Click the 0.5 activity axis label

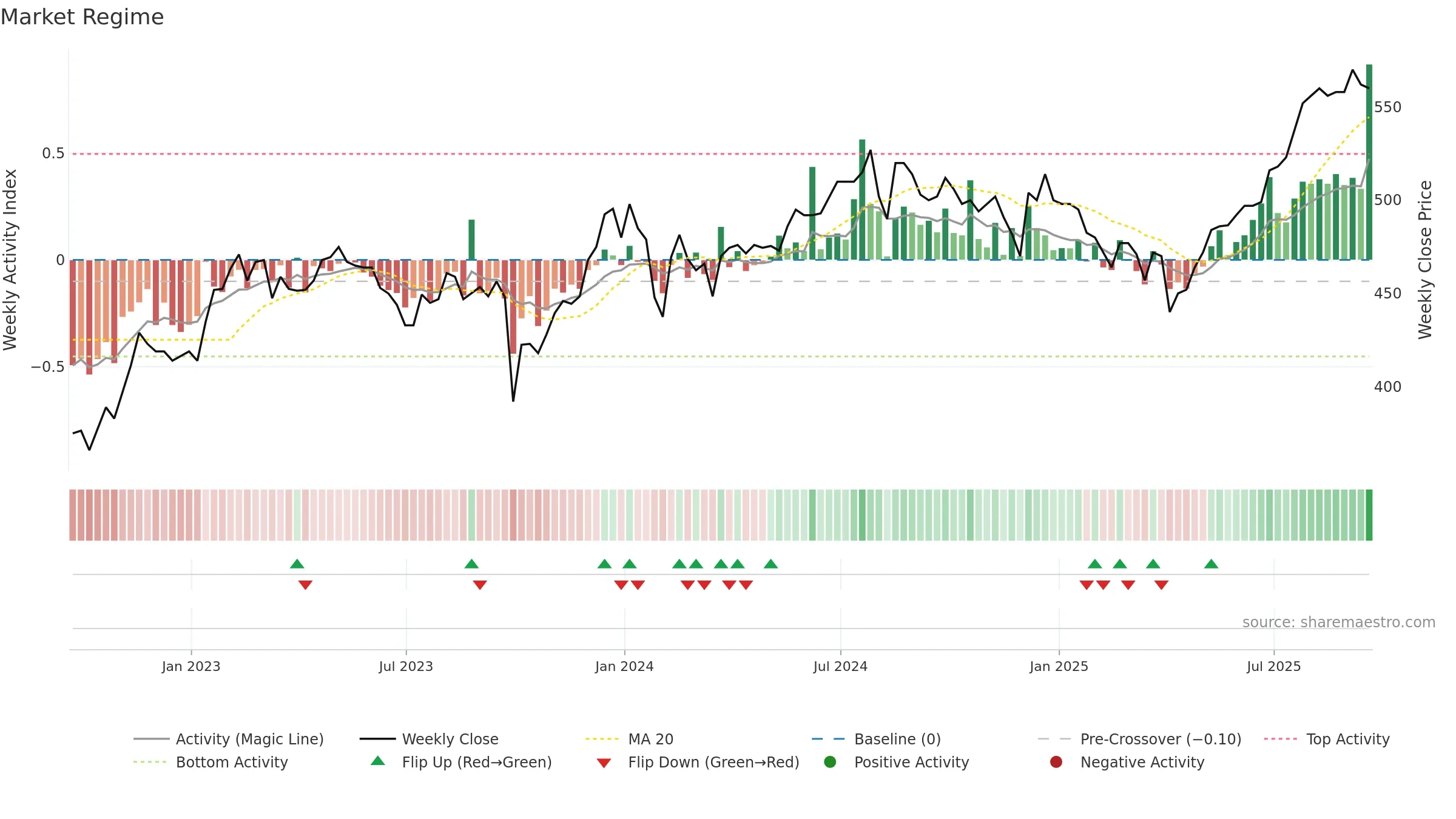[53, 153]
